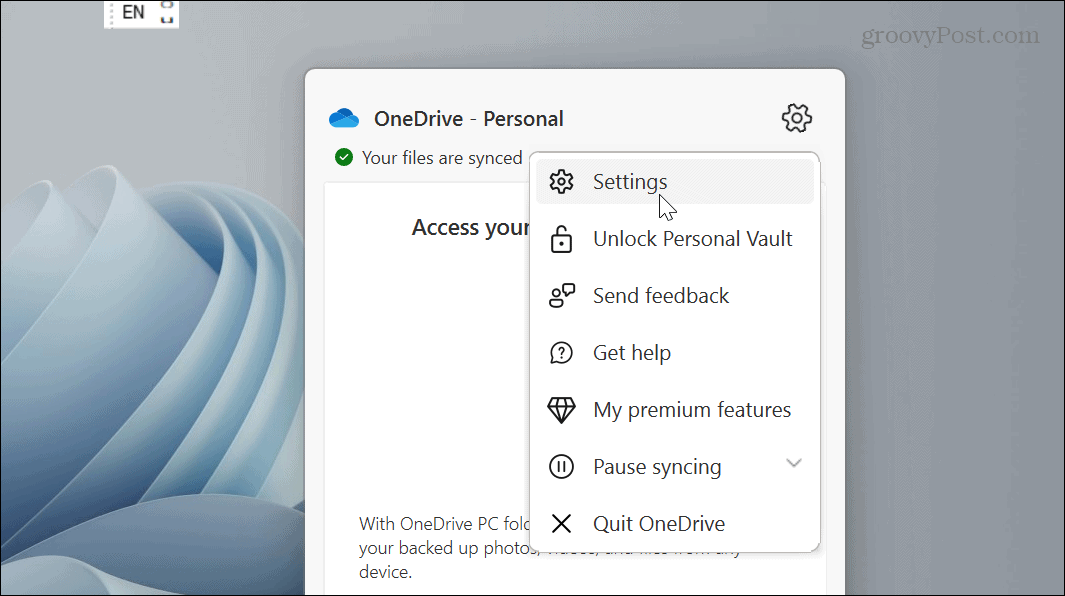Viewport: 1065px width, 596px height.
Task: Open My premium features
Action: point(675,410)
